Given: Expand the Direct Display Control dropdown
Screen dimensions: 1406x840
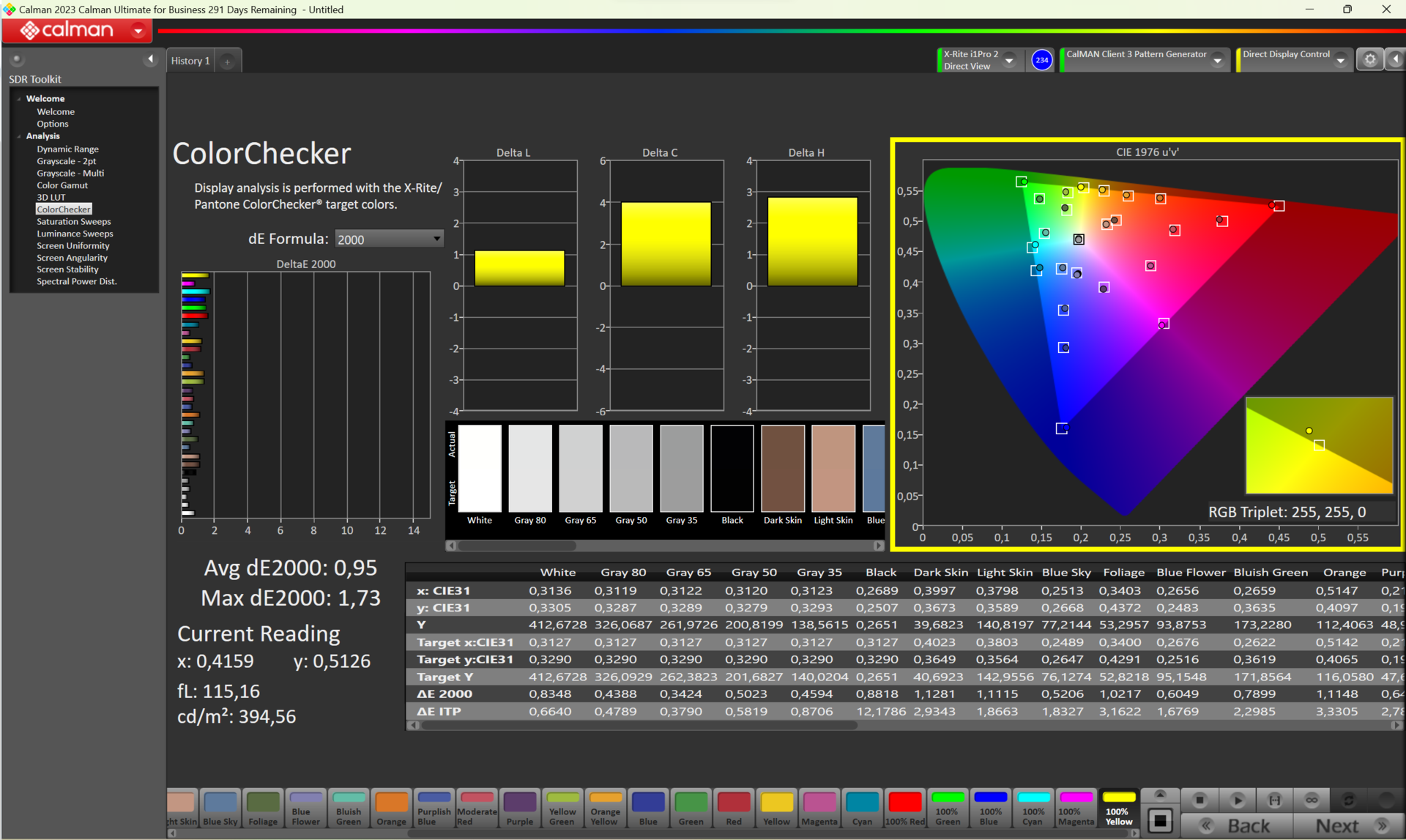Looking at the screenshot, I should [x=1340, y=60].
